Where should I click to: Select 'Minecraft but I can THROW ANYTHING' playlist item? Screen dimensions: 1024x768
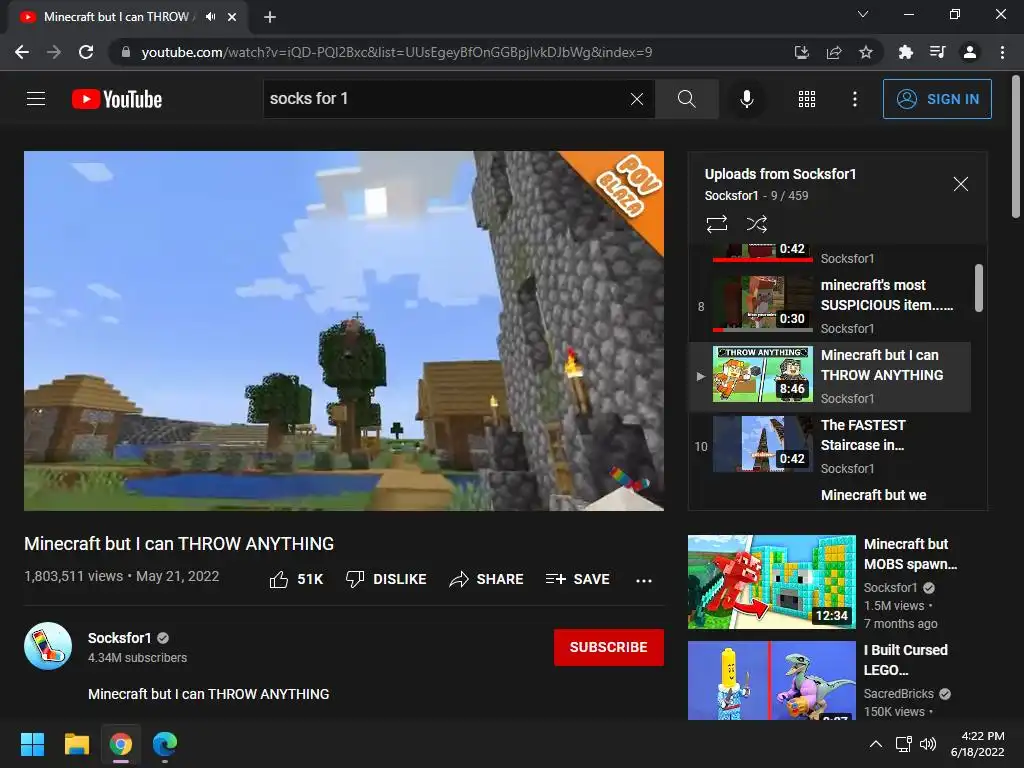(x=829, y=377)
